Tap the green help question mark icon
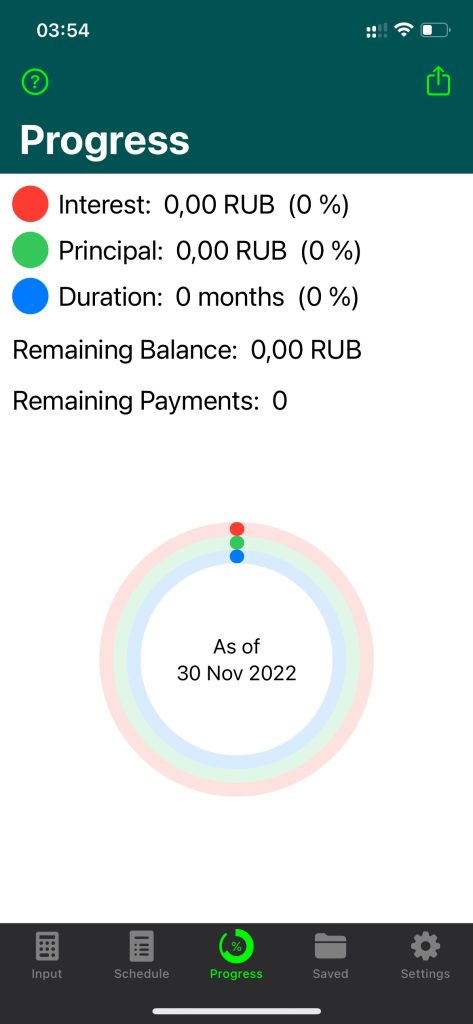 point(35,82)
